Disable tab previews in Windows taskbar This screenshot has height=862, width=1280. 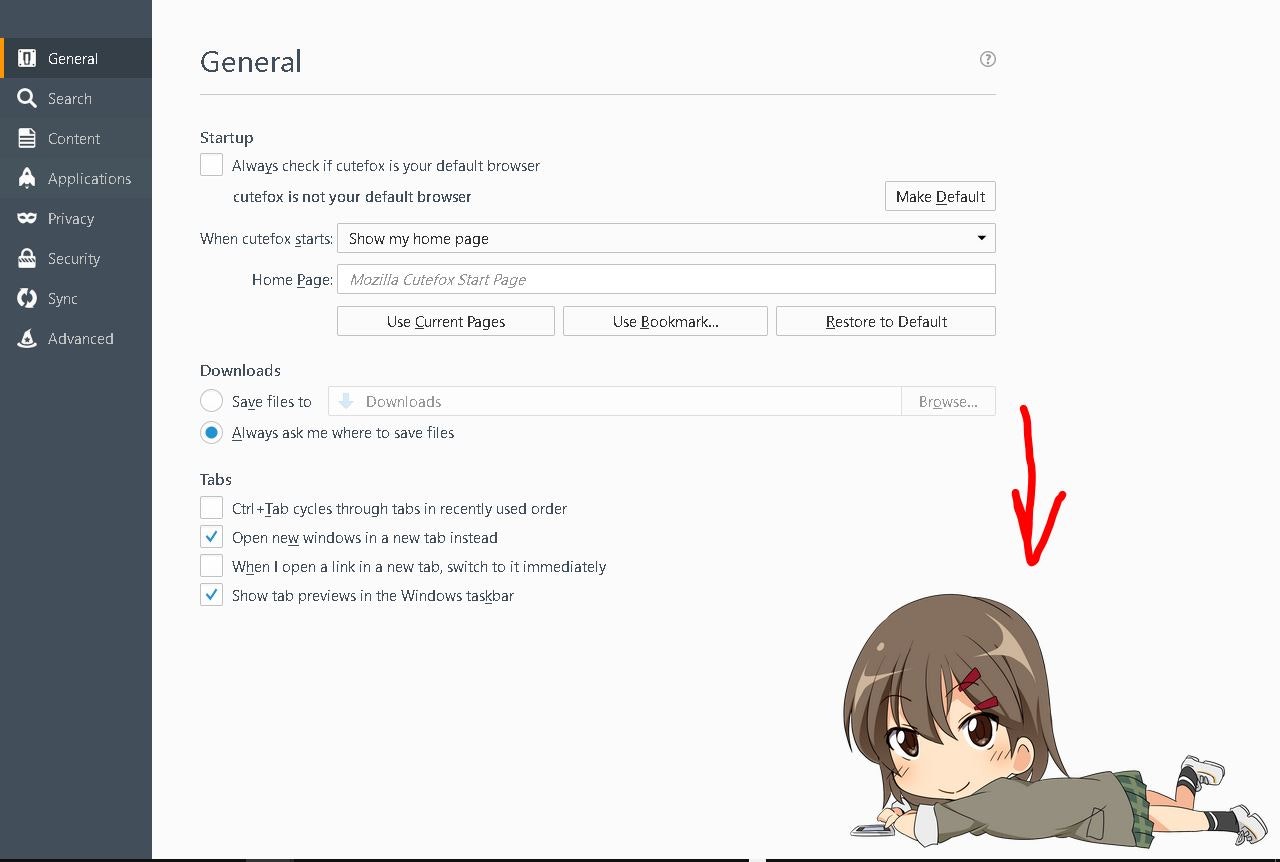pyautogui.click(x=211, y=594)
